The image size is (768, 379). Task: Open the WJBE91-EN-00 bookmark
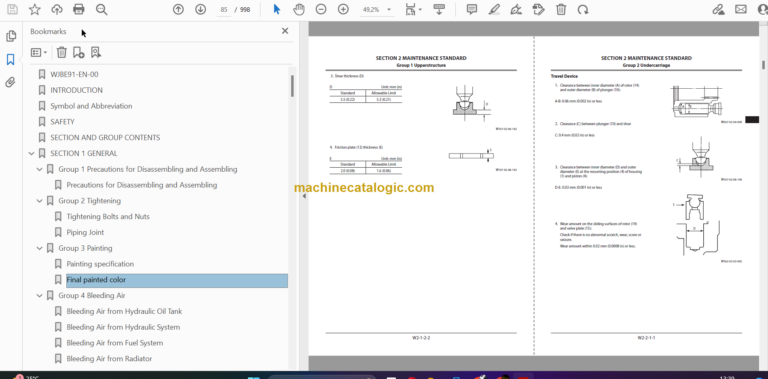pos(74,74)
